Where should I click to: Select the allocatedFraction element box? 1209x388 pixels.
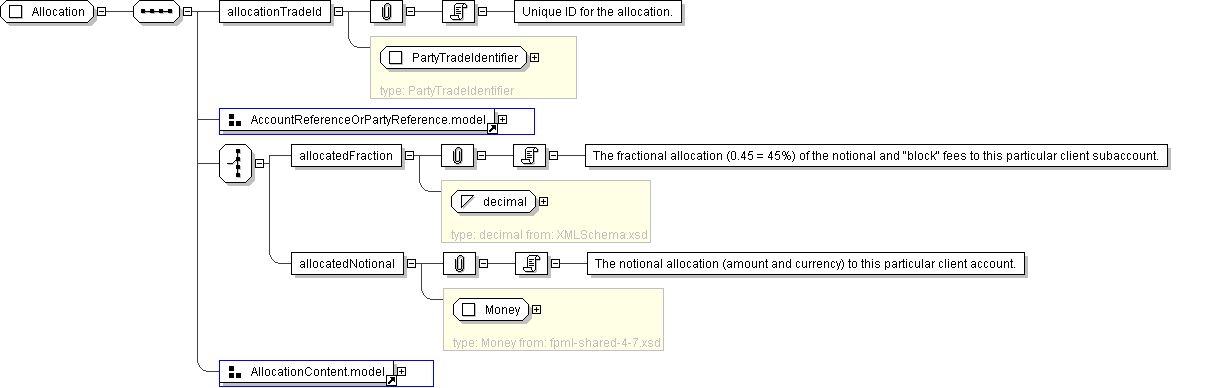click(x=346, y=156)
